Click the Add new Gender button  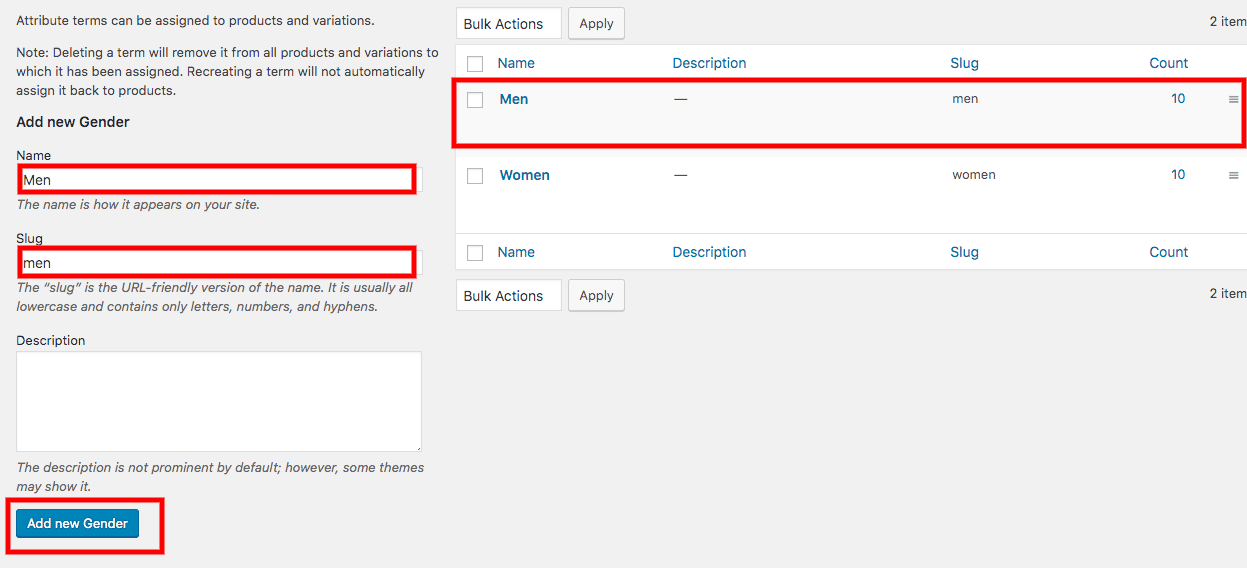(x=78, y=523)
